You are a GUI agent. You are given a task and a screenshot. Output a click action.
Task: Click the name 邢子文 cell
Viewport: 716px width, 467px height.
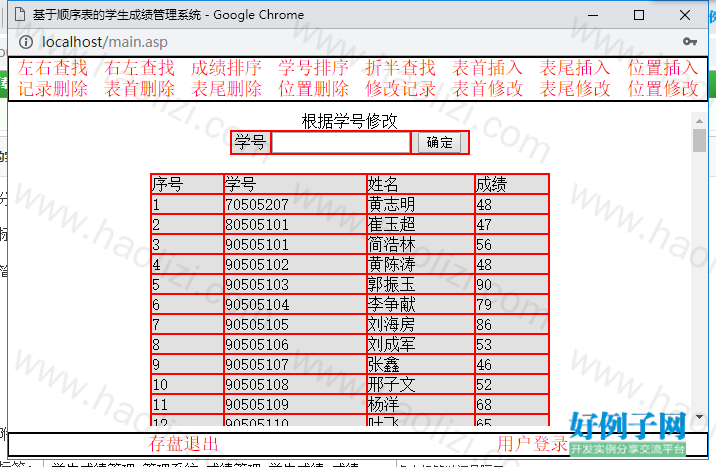coord(421,385)
